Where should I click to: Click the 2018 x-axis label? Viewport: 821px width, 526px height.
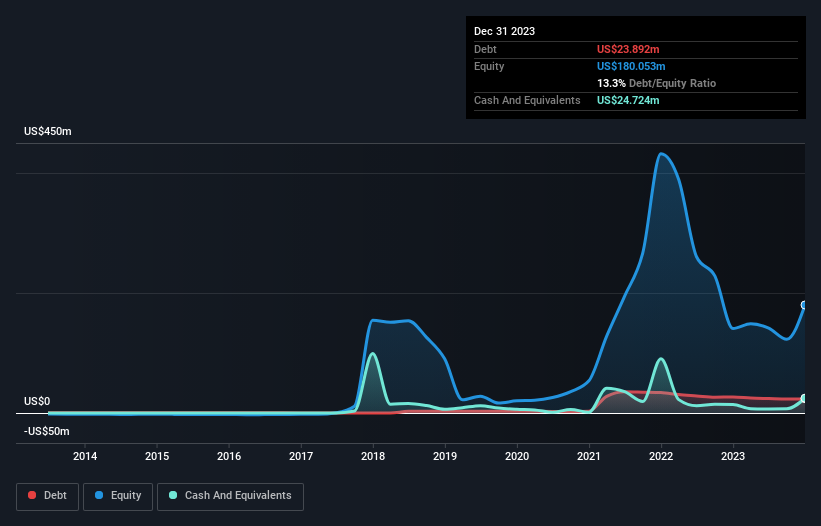[373, 456]
